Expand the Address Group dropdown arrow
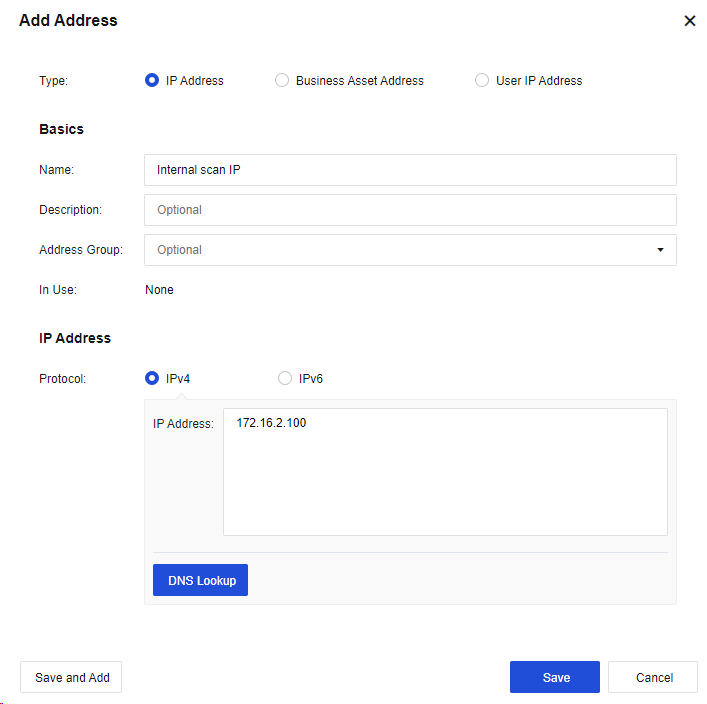 pyautogui.click(x=660, y=250)
